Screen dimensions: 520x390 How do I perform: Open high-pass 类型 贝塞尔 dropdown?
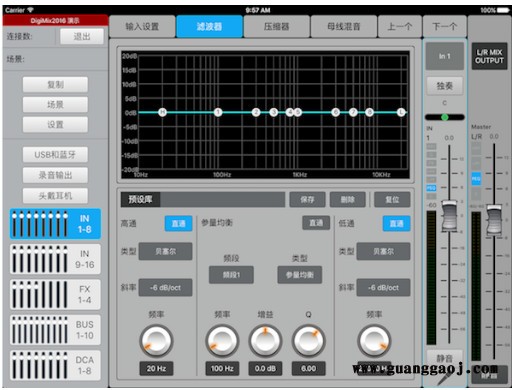(x=165, y=251)
